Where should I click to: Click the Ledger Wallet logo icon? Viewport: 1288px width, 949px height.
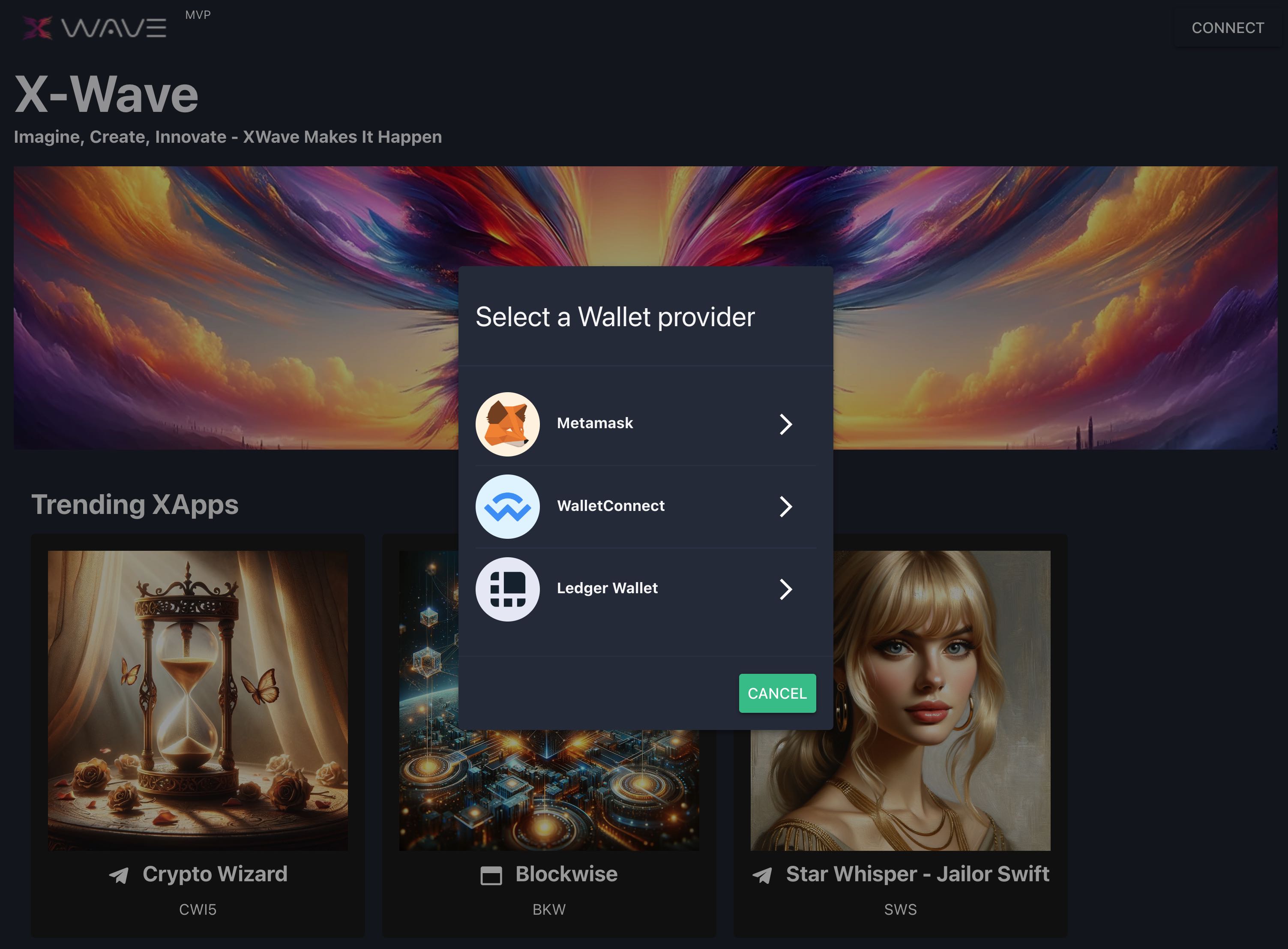pyautogui.click(x=507, y=589)
